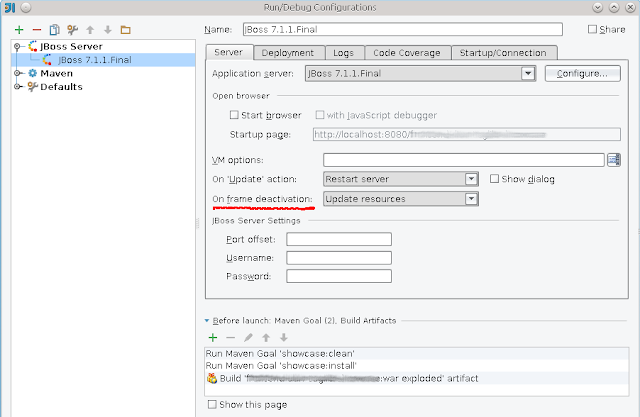Click the Maven gear icon in tree
This screenshot has width=640, height=417.
pos(33,73)
